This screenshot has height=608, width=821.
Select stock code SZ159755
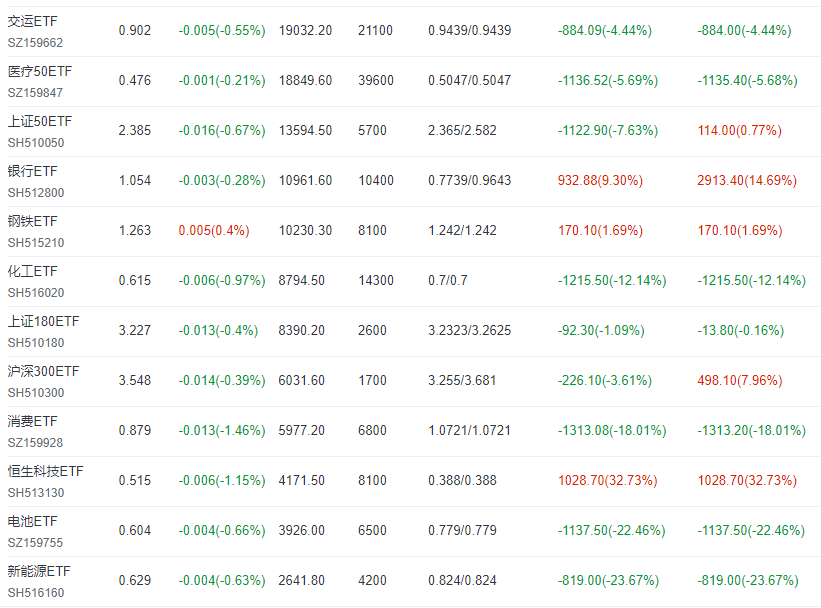(x=35, y=543)
